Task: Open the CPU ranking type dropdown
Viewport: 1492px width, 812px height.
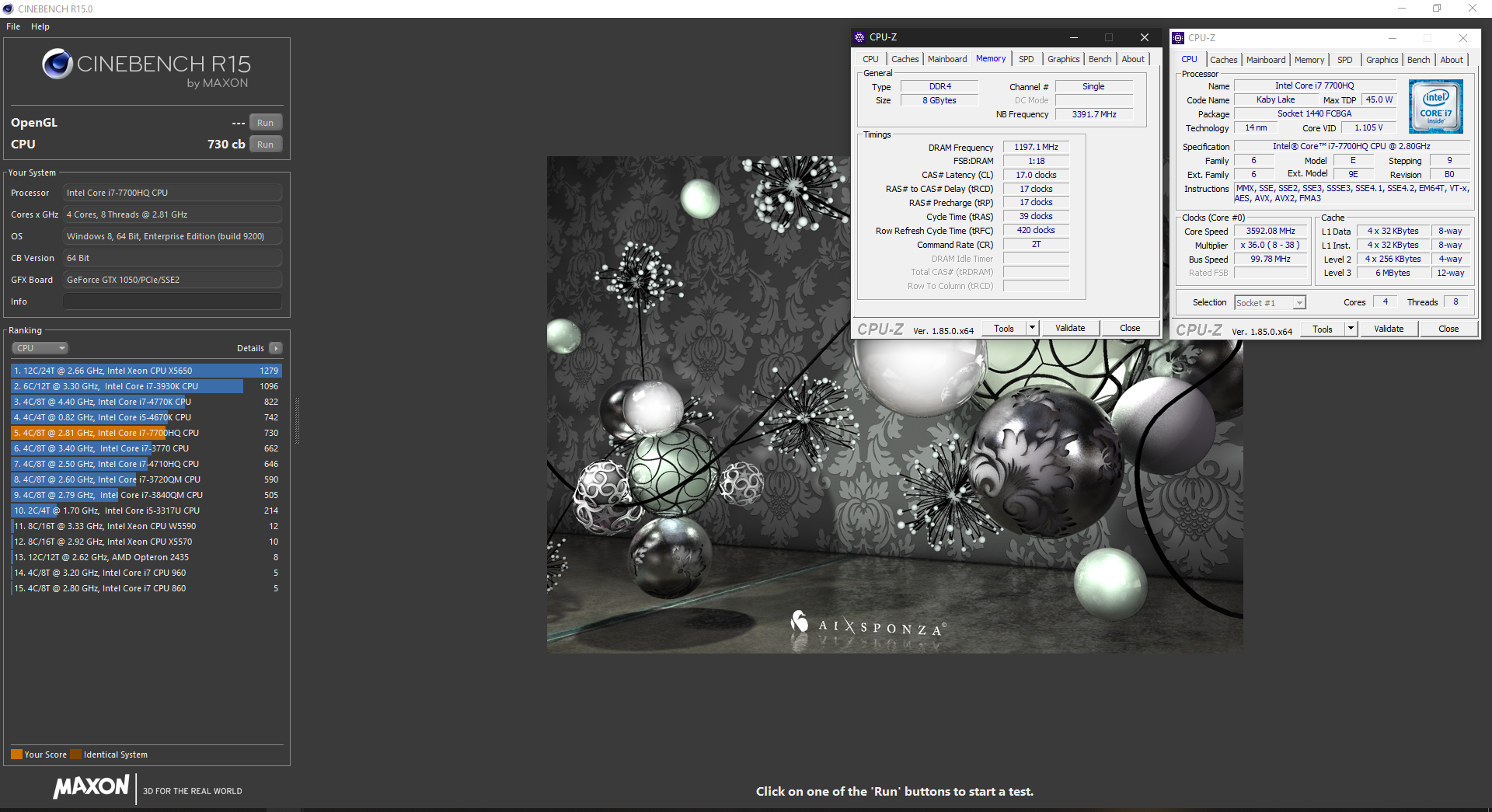Action: pos(40,348)
